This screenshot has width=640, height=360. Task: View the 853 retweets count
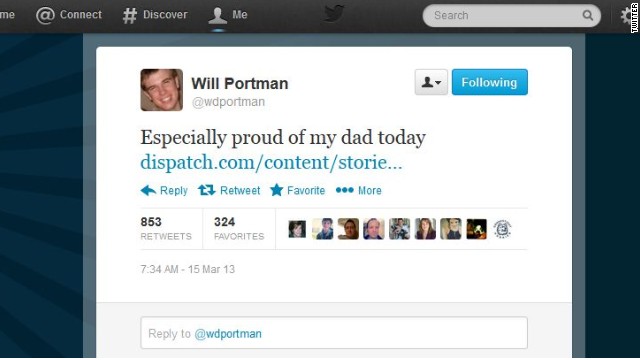coord(166,229)
